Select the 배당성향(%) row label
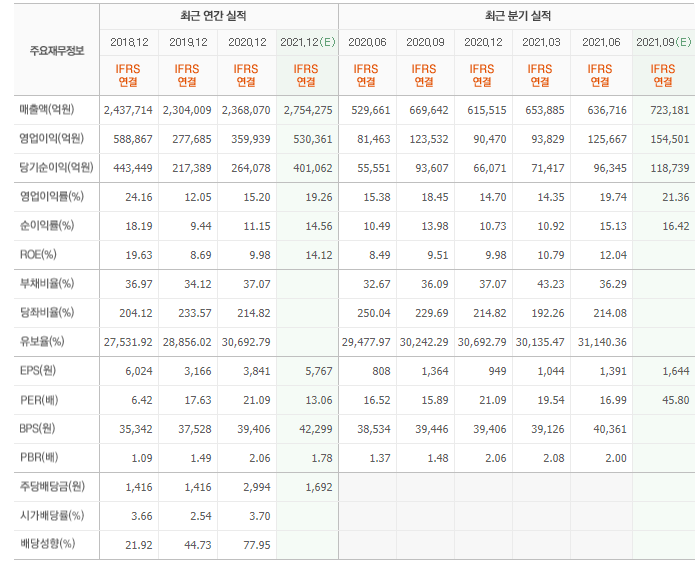Image resolution: width=700 pixels, height=563 pixels. tap(47, 544)
